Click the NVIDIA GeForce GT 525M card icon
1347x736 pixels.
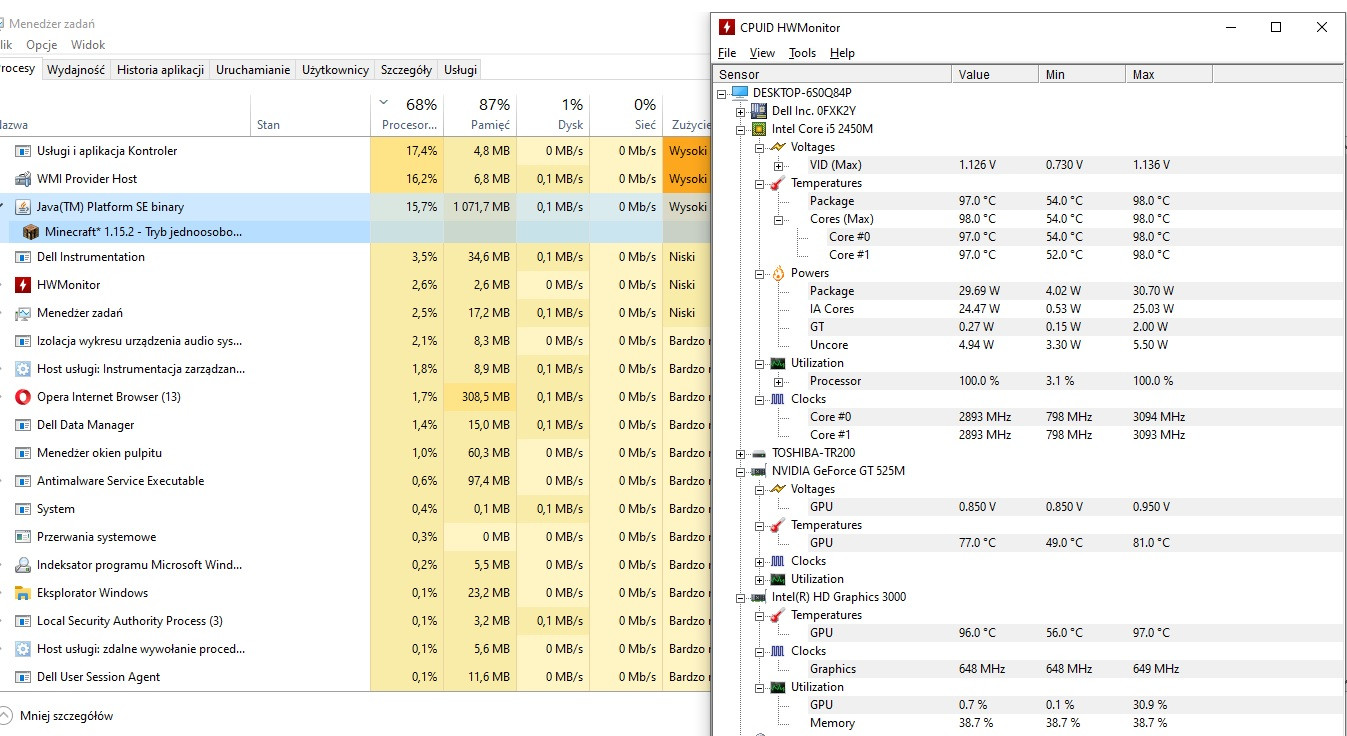point(759,471)
